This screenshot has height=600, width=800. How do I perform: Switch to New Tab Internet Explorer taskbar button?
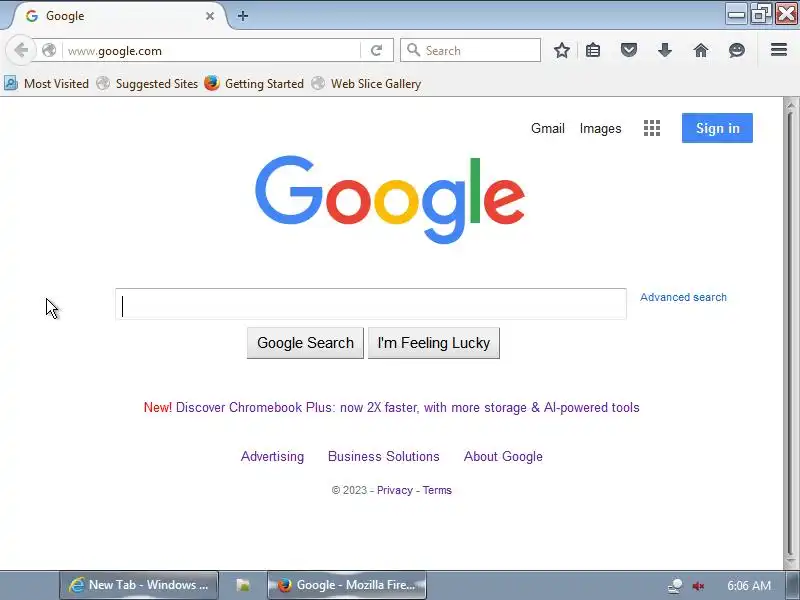point(139,585)
